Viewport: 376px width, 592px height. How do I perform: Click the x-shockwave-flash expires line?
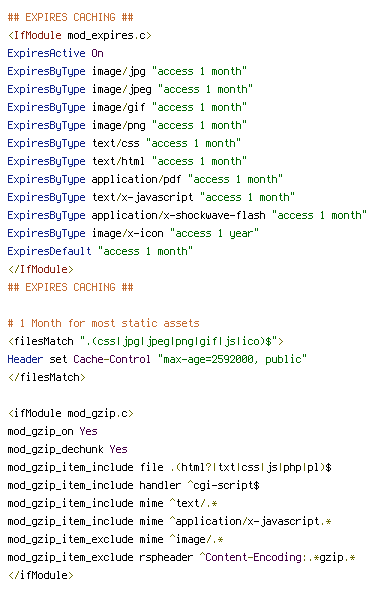coord(187,215)
